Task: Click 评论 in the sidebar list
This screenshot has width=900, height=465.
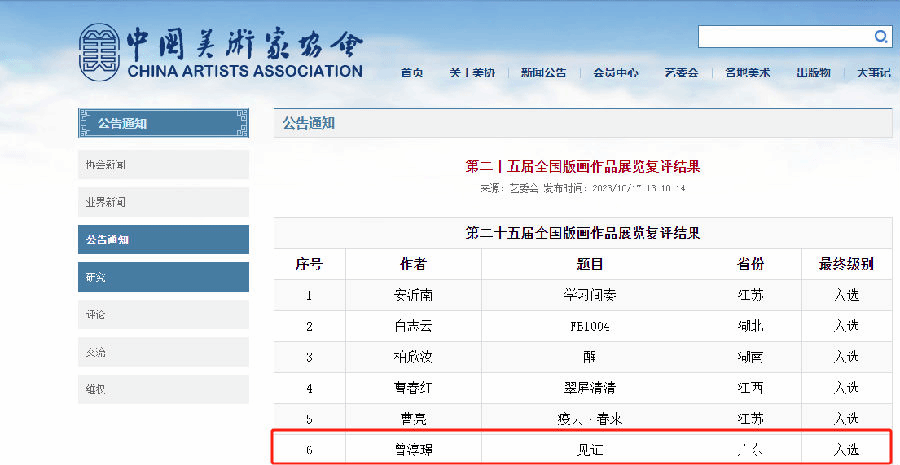Action: coord(163,315)
